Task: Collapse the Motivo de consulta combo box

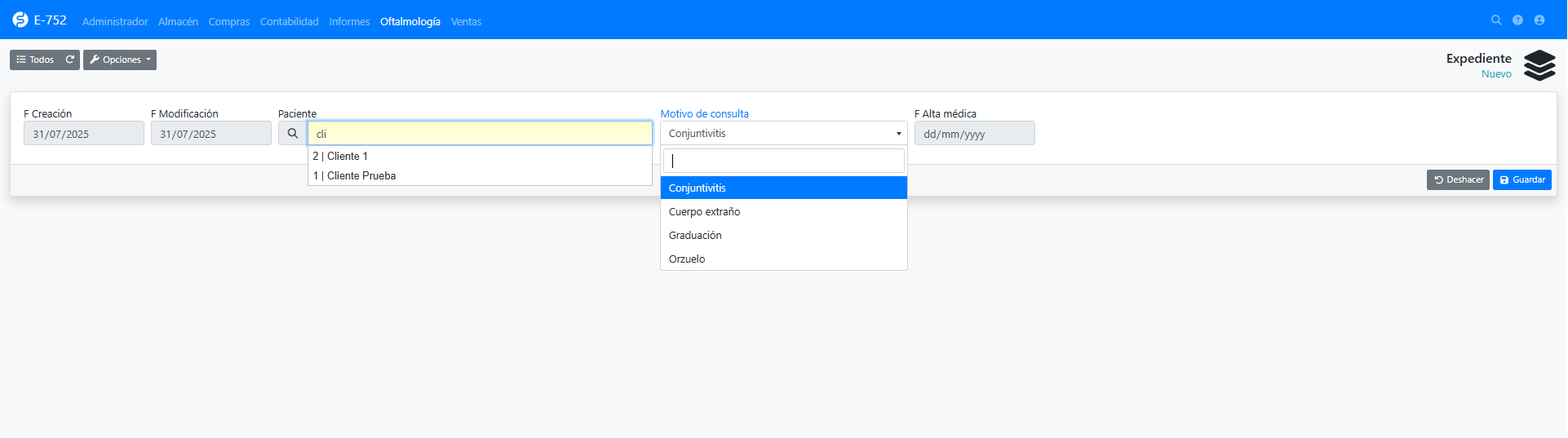Action: click(783, 134)
